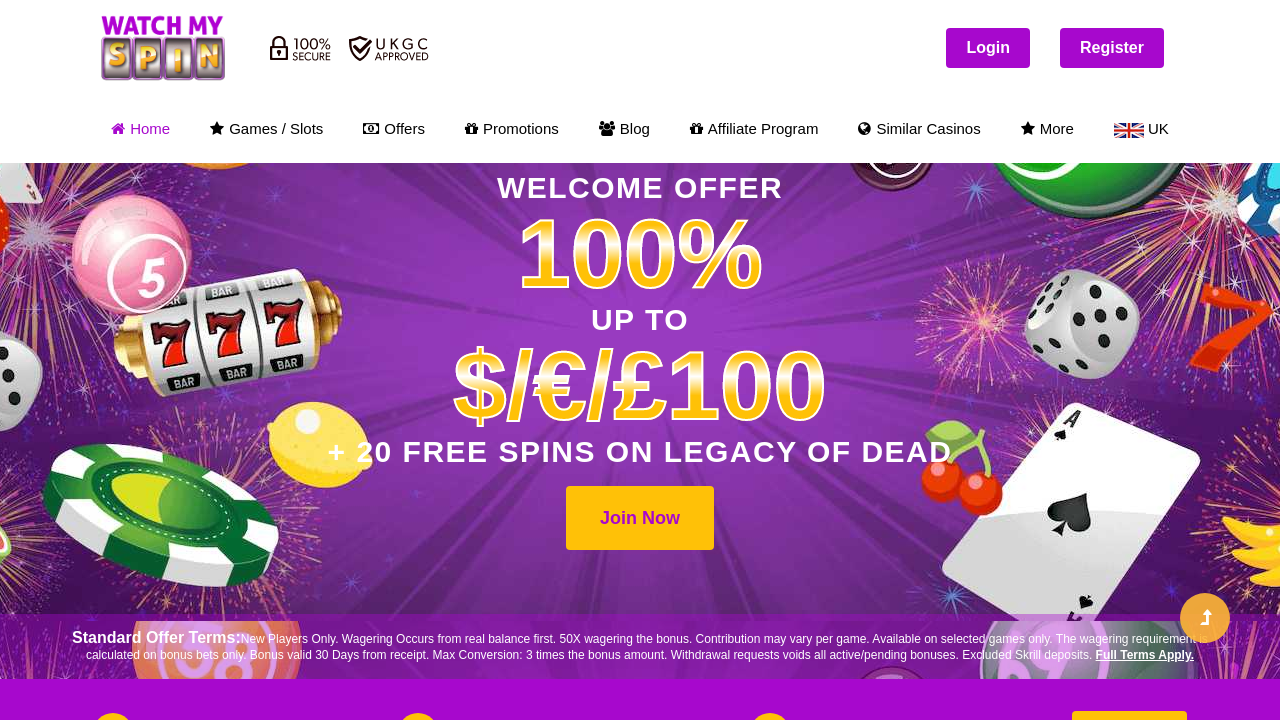
Task: Select the Promotions menu item
Action: 512,129
